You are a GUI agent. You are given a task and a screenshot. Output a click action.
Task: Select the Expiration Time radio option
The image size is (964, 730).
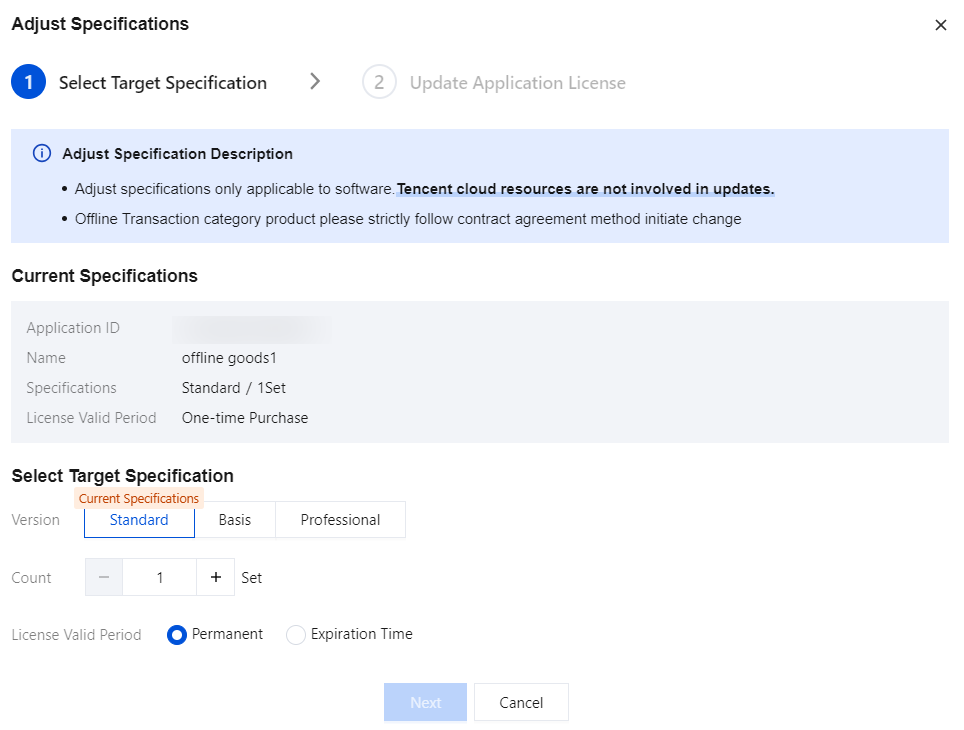click(296, 635)
